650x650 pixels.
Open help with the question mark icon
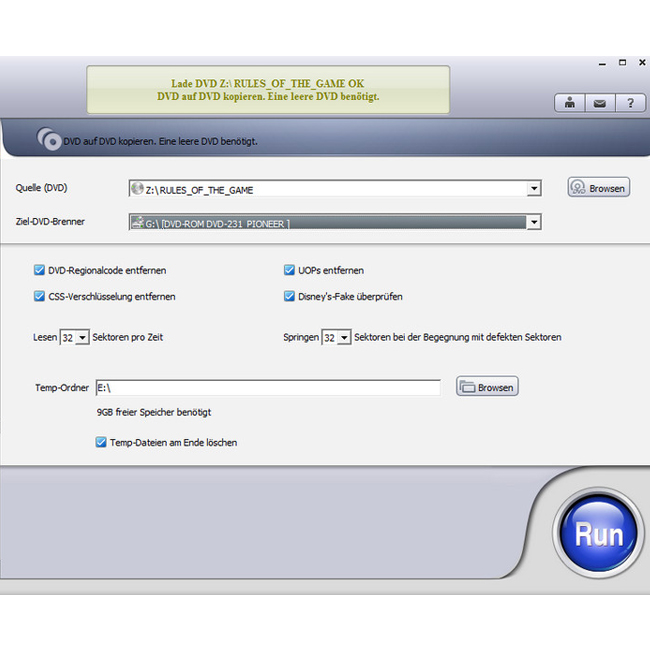tap(630, 102)
